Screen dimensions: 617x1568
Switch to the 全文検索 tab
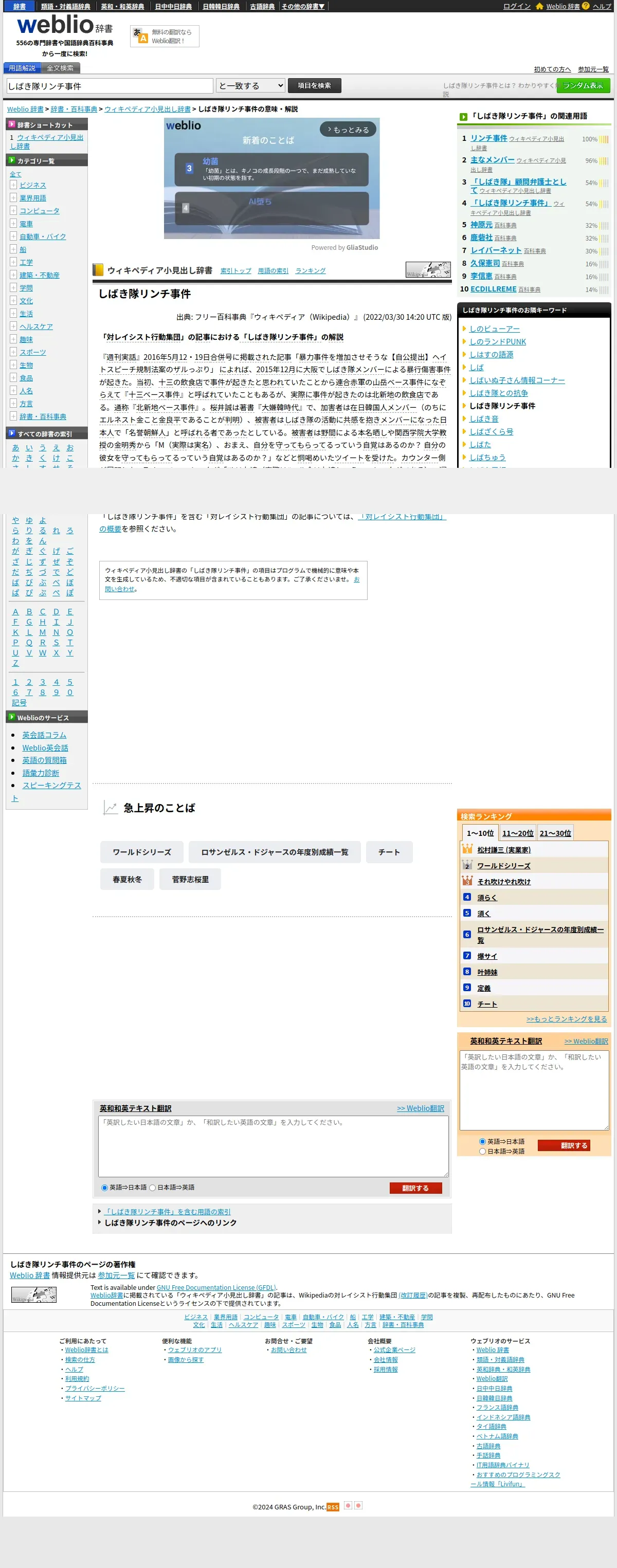pyautogui.click(x=60, y=68)
